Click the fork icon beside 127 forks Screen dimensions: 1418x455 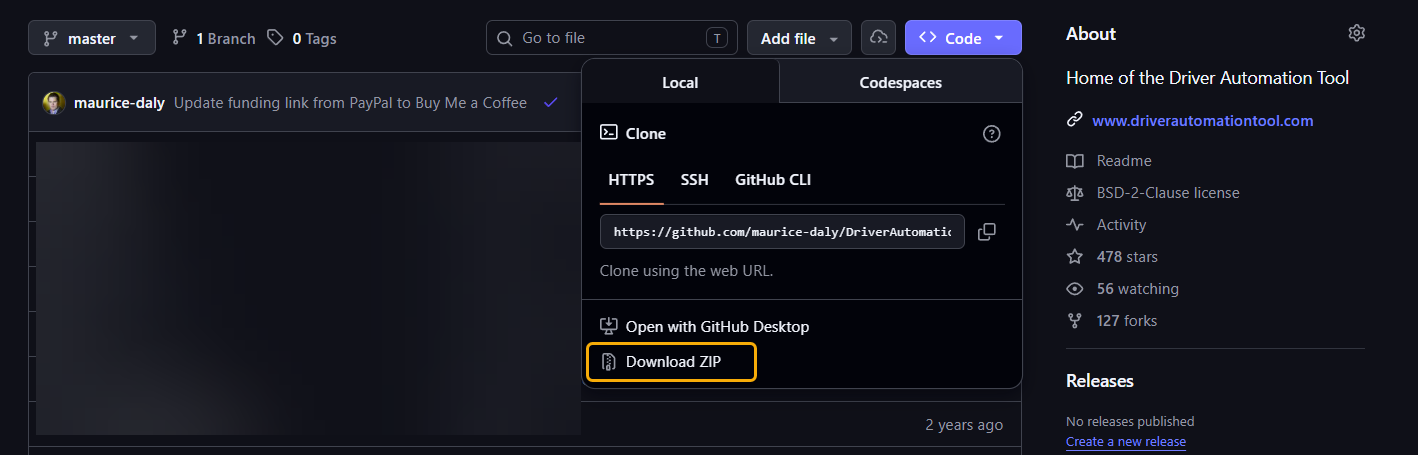[1075, 320]
